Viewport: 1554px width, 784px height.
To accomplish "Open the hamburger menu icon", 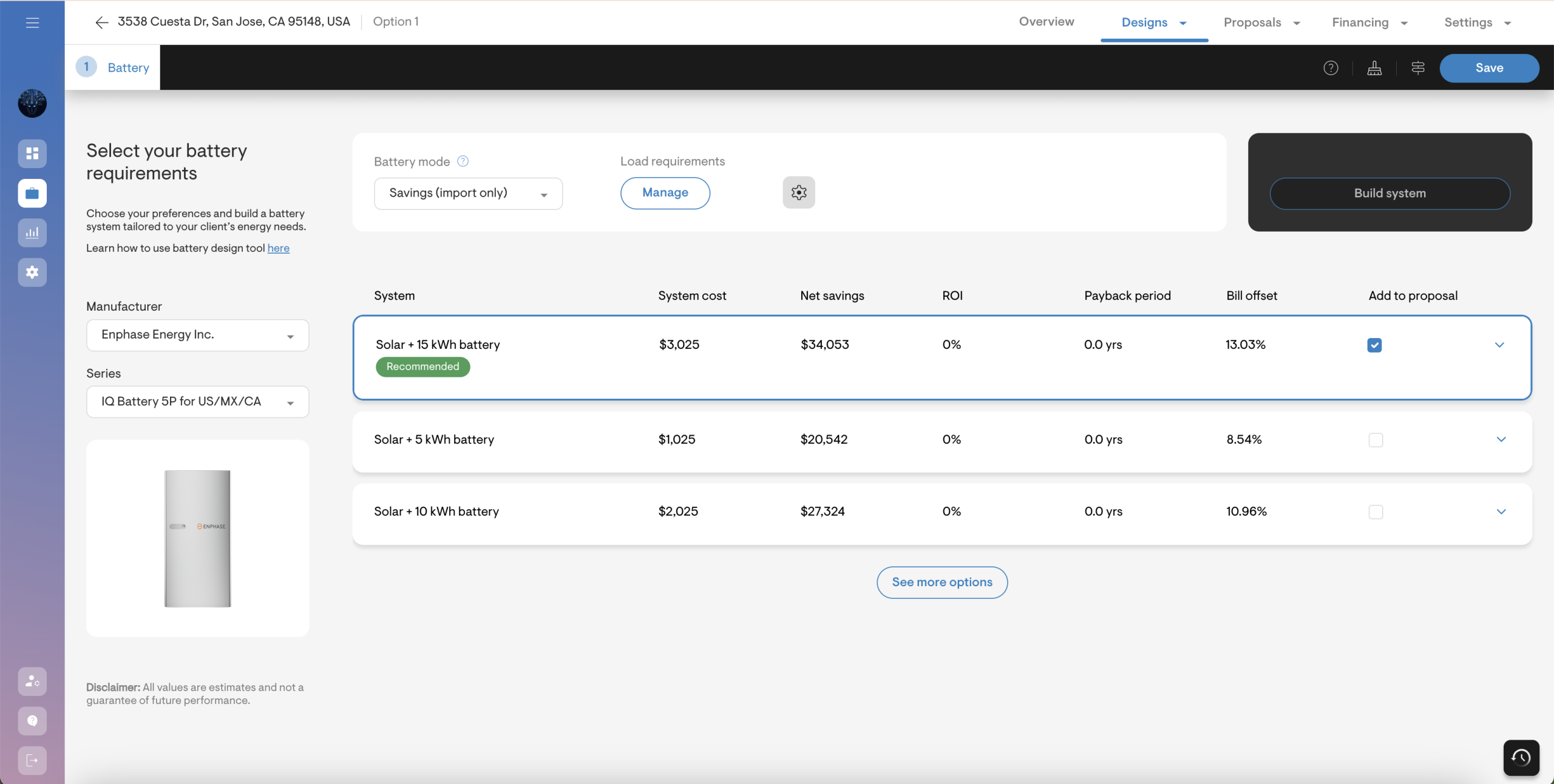I will pyautogui.click(x=33, y=23).
